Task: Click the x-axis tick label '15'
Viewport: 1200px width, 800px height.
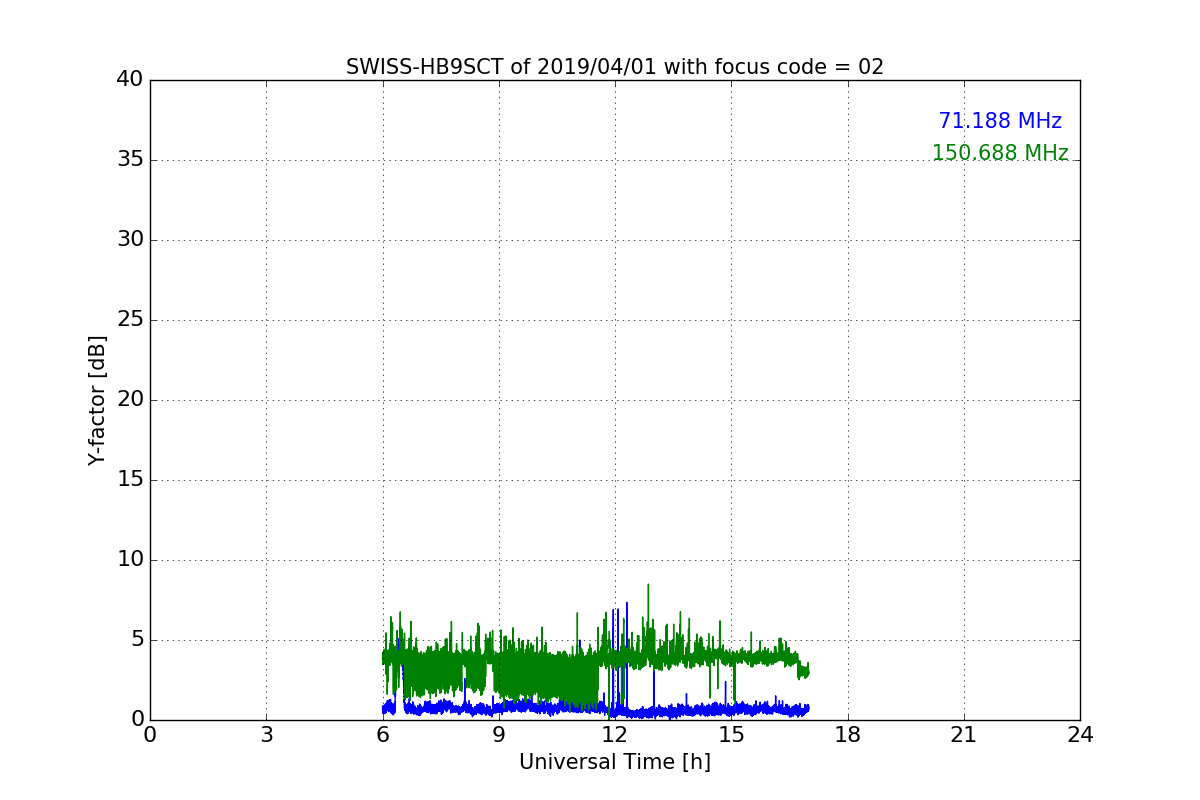Action: click(x=731, y=735)
